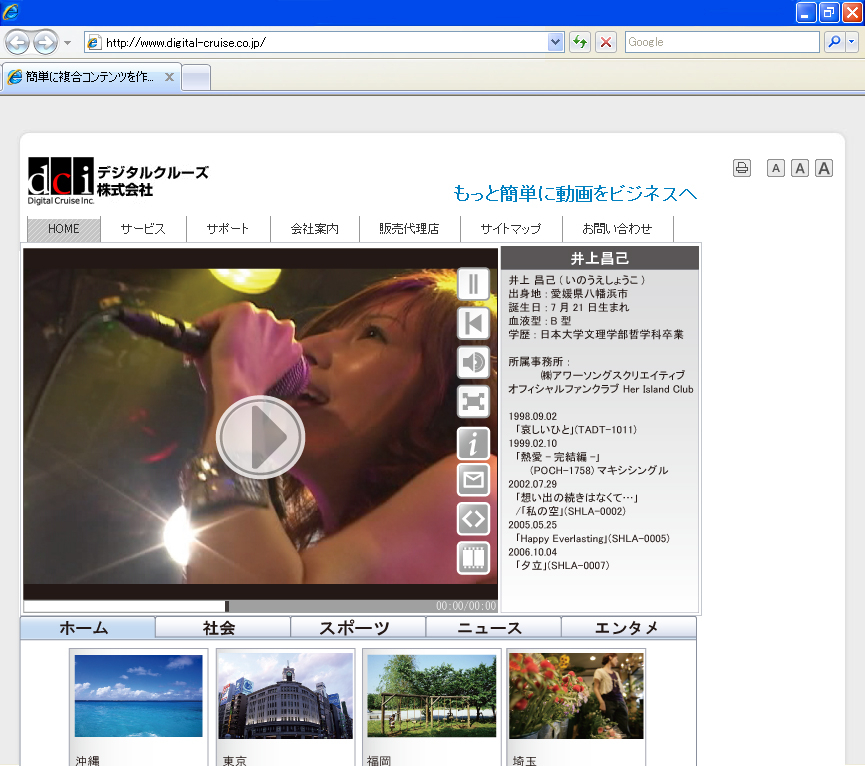This screenshot has width=865, height=766.
Task: Click the mail envelope icon in player
Action: point(473,480)
